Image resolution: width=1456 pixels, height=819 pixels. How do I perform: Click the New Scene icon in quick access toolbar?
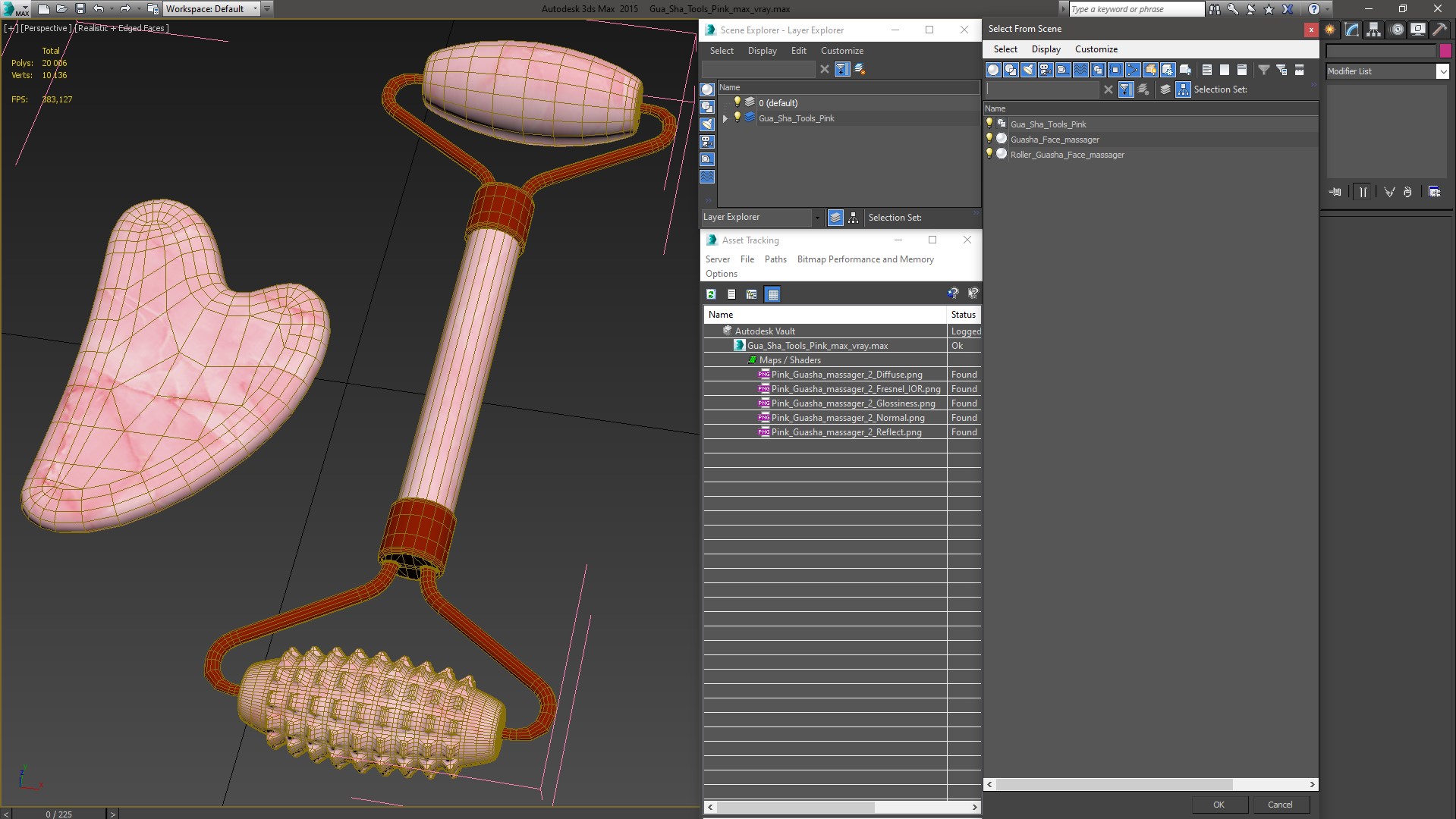pyautogui.click(x=43, y=9)
